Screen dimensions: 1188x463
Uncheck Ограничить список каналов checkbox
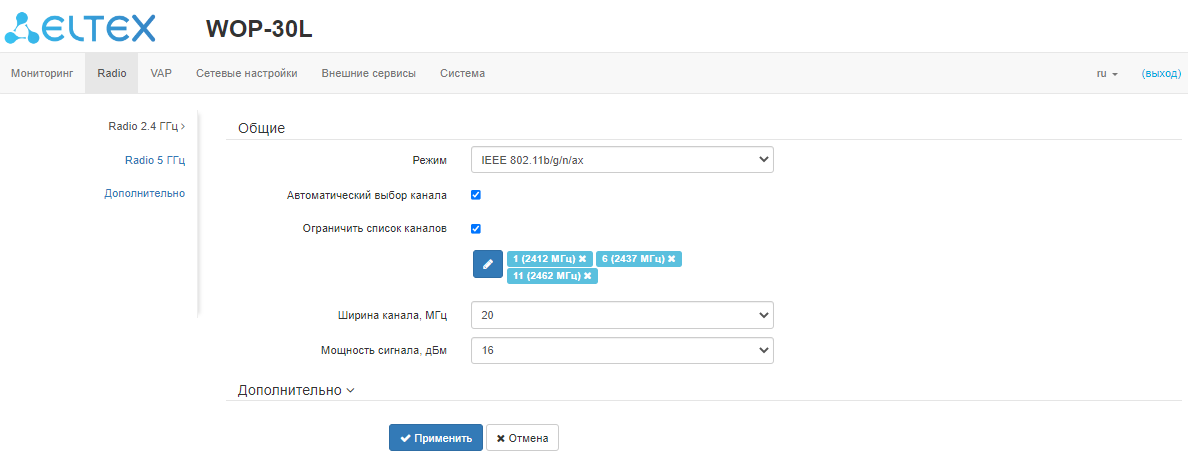(x=476, y=228)
